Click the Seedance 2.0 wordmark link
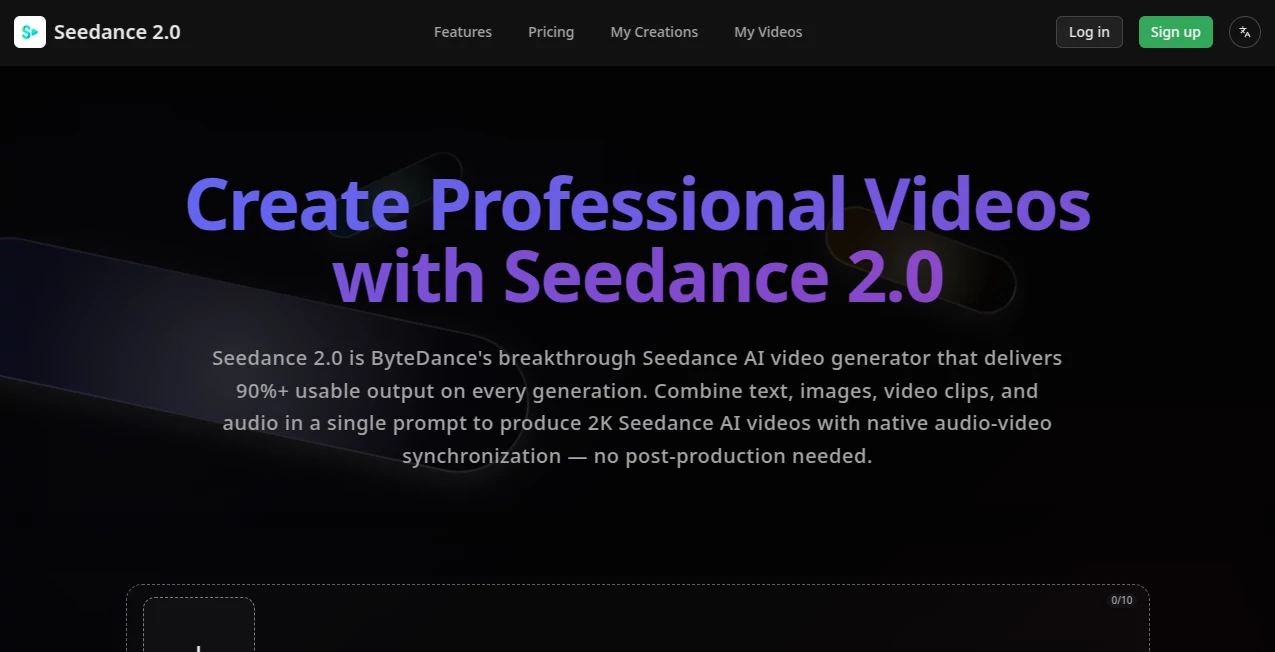1275x652 pixels. [x=117, y=32]
